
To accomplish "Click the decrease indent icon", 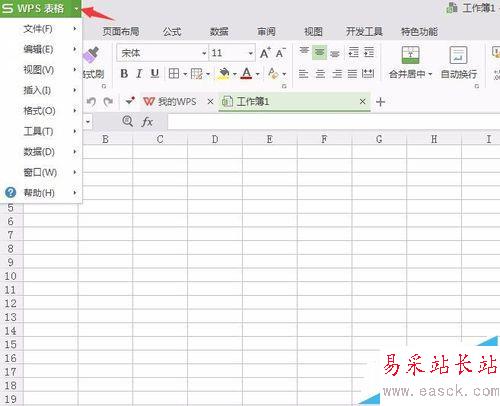I will pyautogui.click(x=353, y=52).
